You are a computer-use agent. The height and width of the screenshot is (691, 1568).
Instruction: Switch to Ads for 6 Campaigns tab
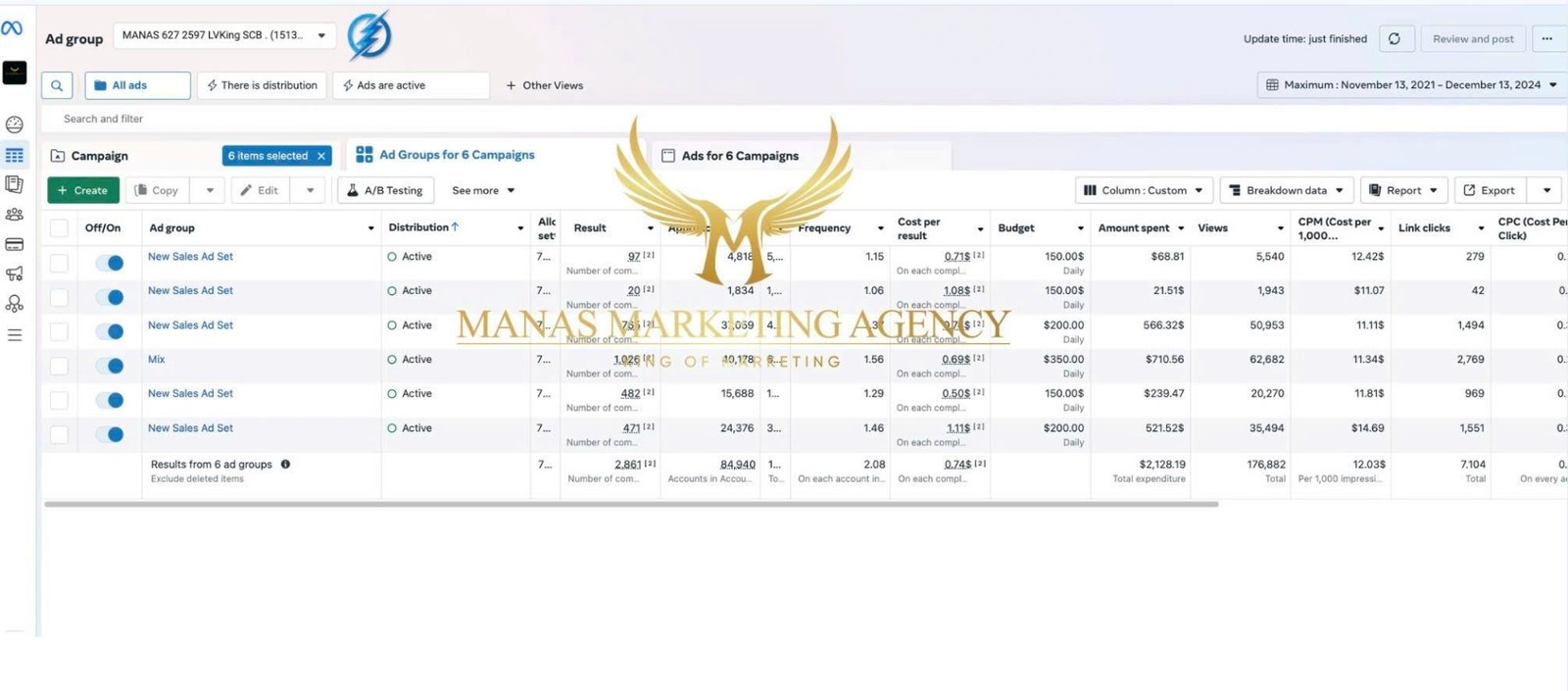click(x=740, y=156)
